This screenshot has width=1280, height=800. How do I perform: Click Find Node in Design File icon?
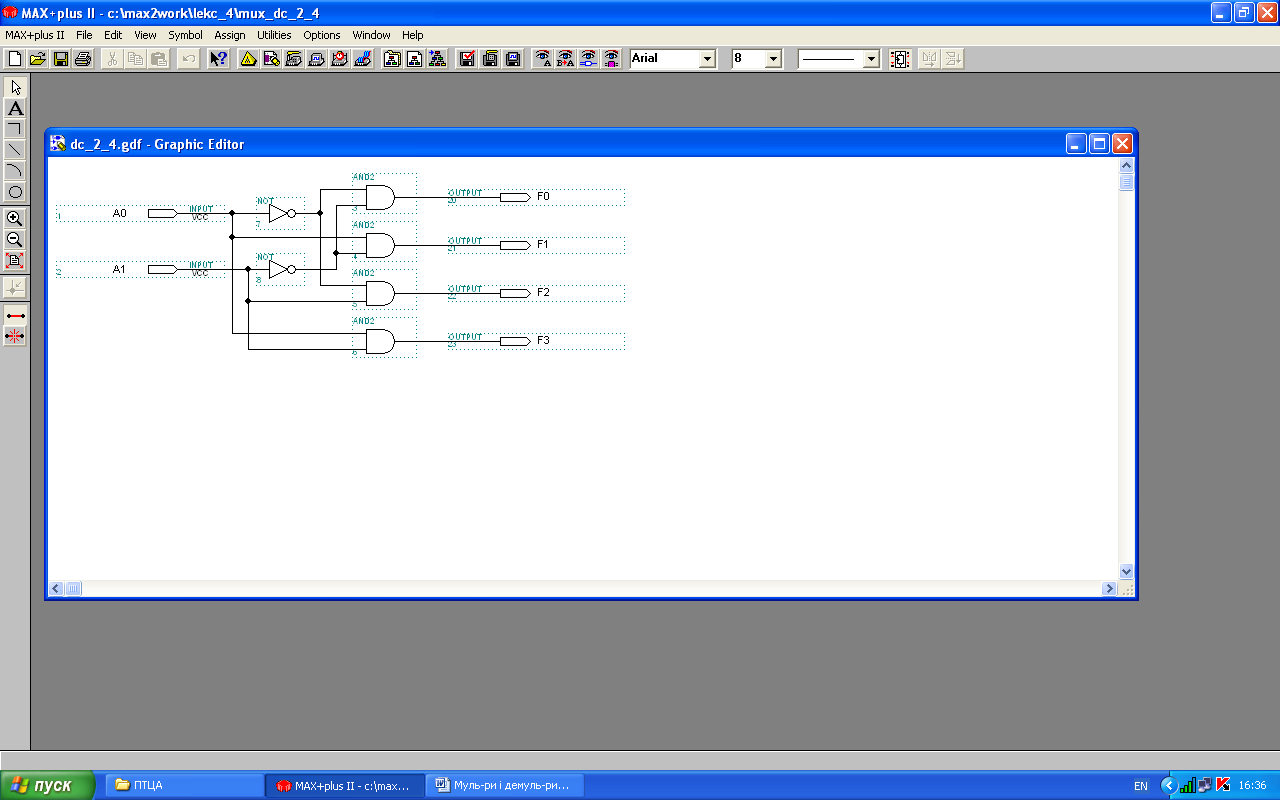pos(589,59)
